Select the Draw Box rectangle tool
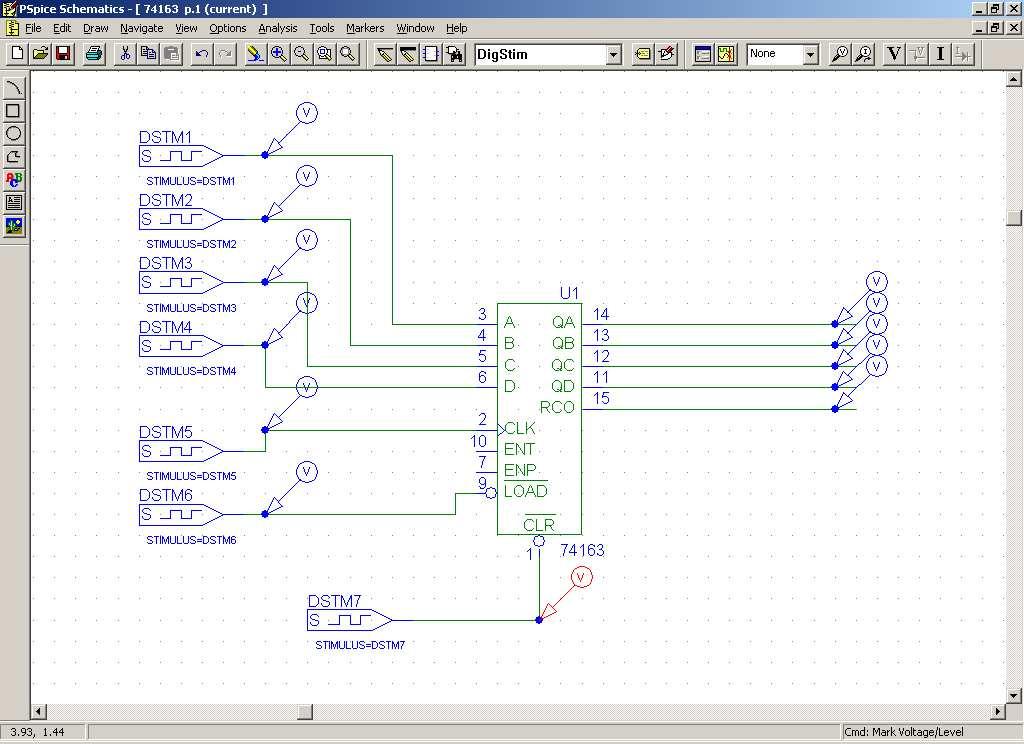 click(x=14, y=110)
